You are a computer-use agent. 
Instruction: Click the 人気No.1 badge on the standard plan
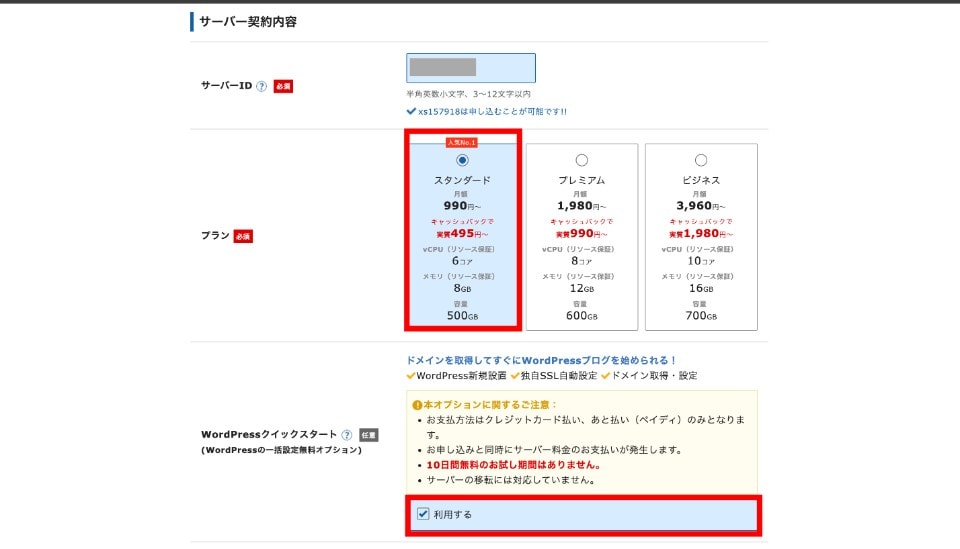(462, 143)
